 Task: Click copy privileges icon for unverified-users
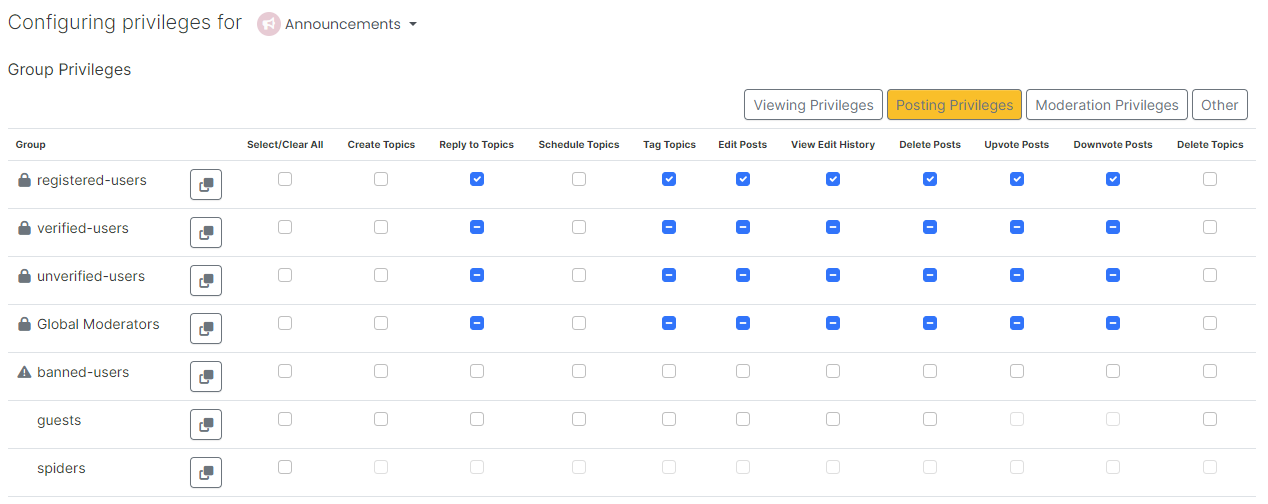pyautogui.click(x=206, y=281)
